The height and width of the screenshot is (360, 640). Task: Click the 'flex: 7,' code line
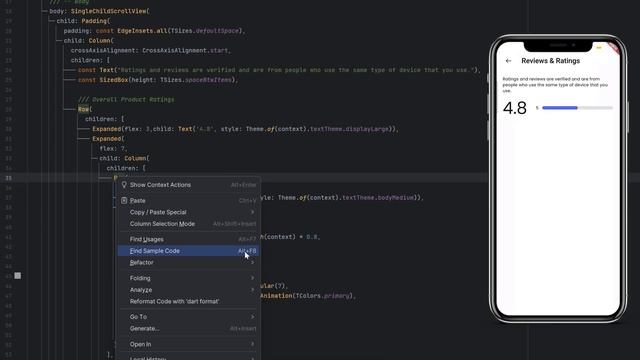[113, 149]
